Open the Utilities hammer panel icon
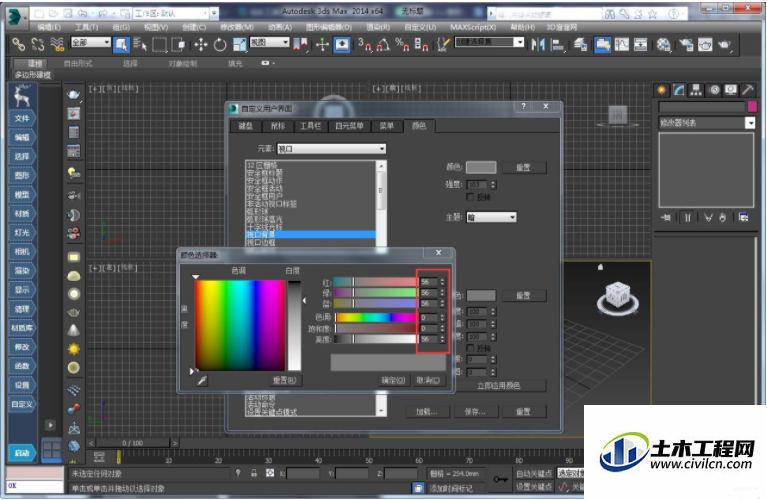Screen dimensions: 767x500 click(748, 90)
